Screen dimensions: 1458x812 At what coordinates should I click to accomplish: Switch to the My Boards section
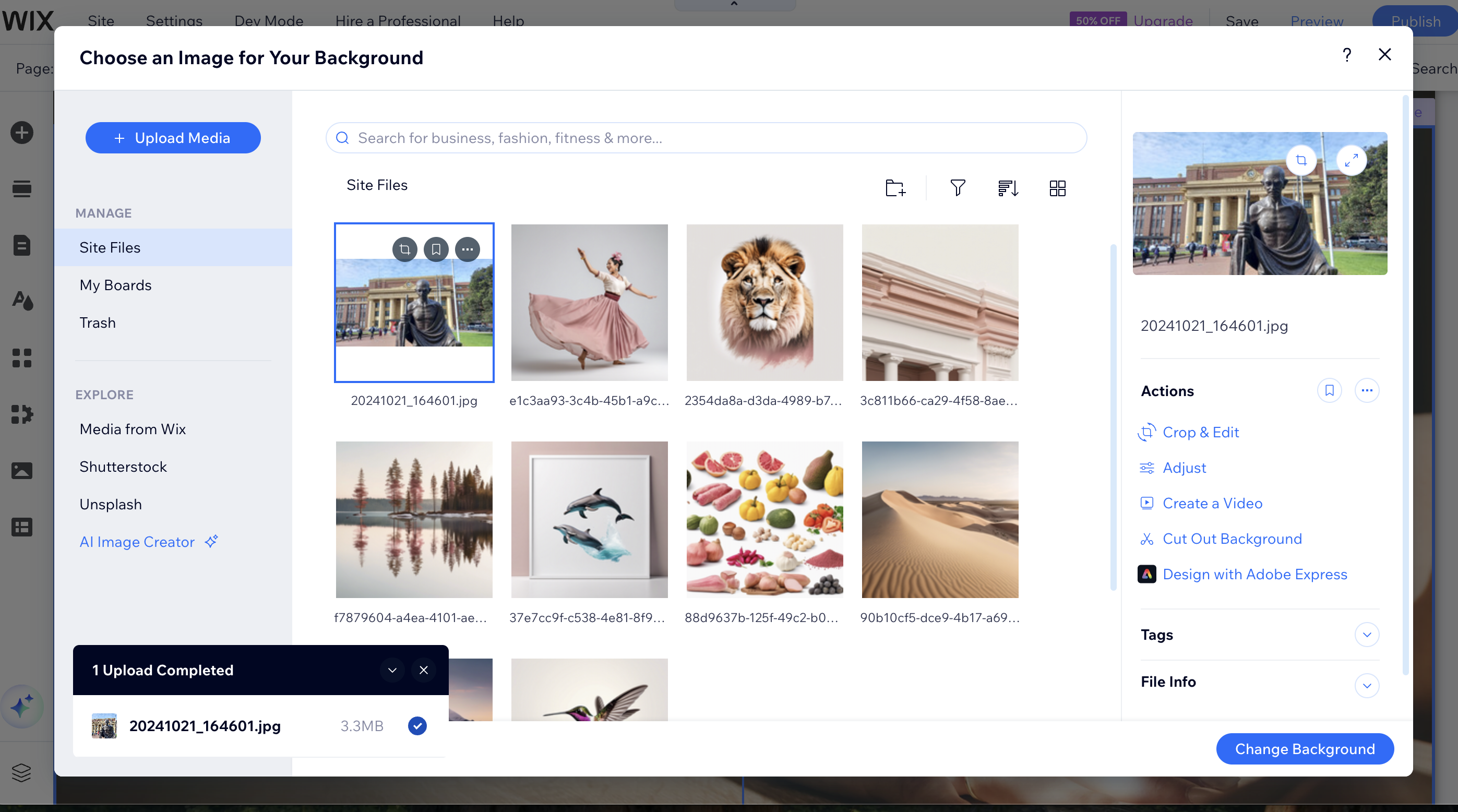115,284
